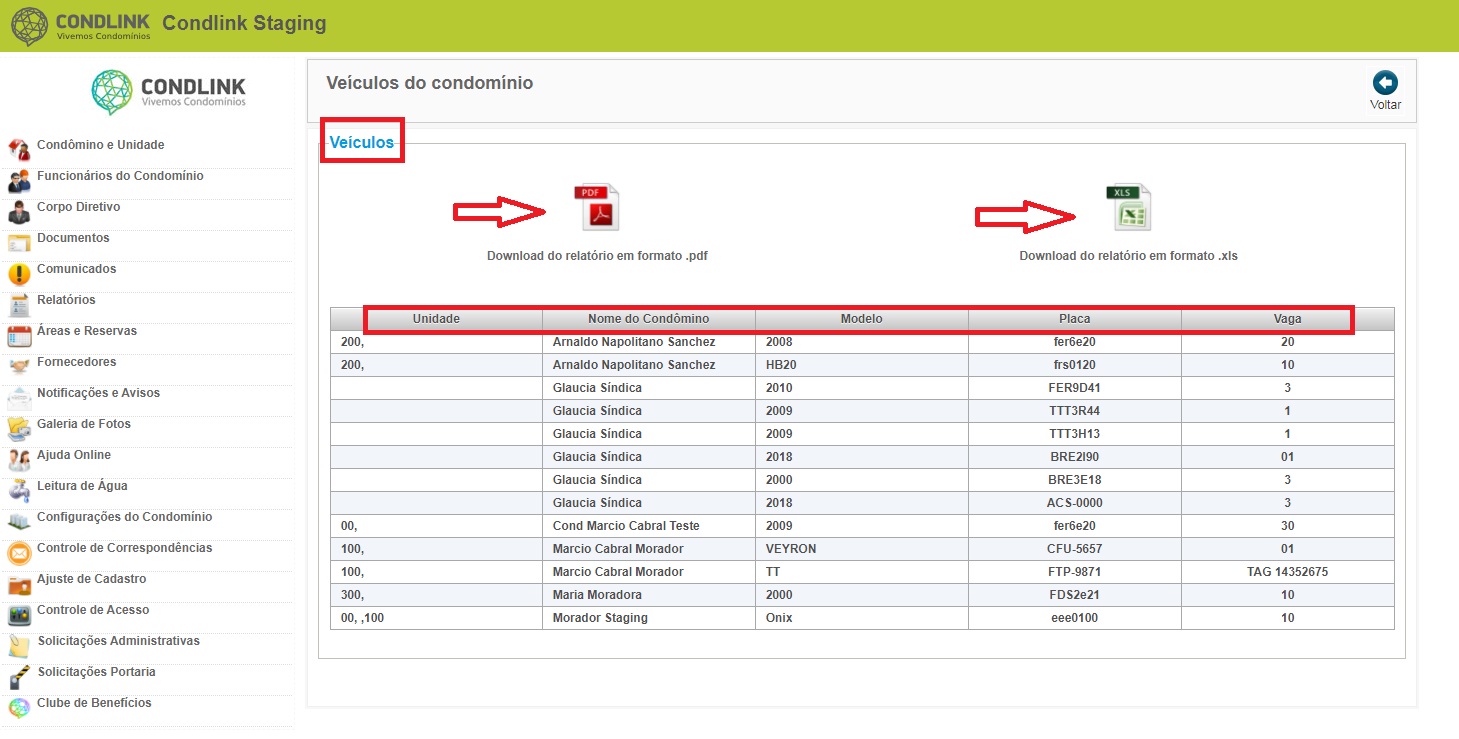Sort by Nome do Condômino column header
This screenshot has height=739, width=1459.
(648, 319)
